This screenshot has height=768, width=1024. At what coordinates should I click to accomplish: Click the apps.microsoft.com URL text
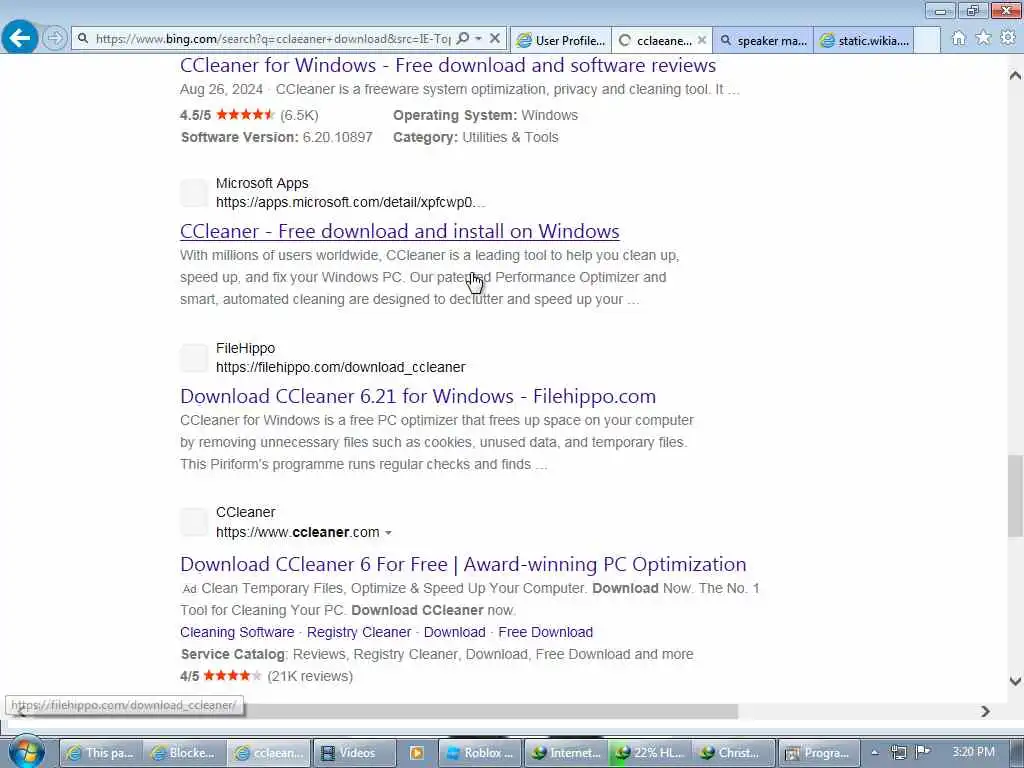[351, 202]
